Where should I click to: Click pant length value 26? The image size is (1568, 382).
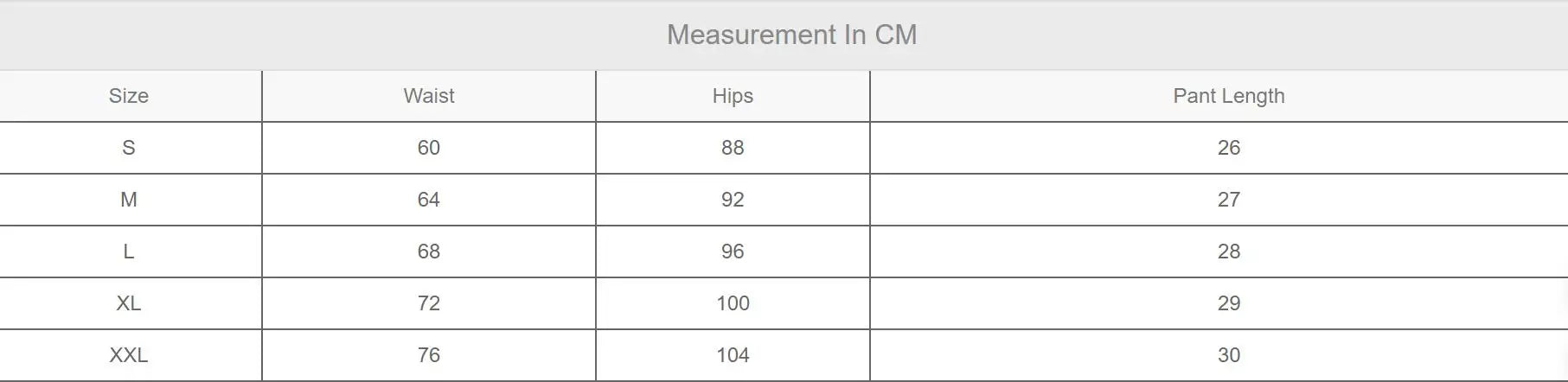tap(1229, 148)
